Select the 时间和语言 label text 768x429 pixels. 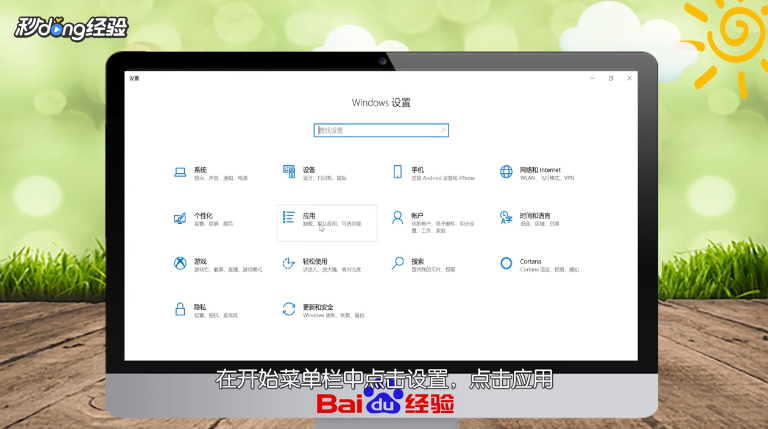click(535, 215)
